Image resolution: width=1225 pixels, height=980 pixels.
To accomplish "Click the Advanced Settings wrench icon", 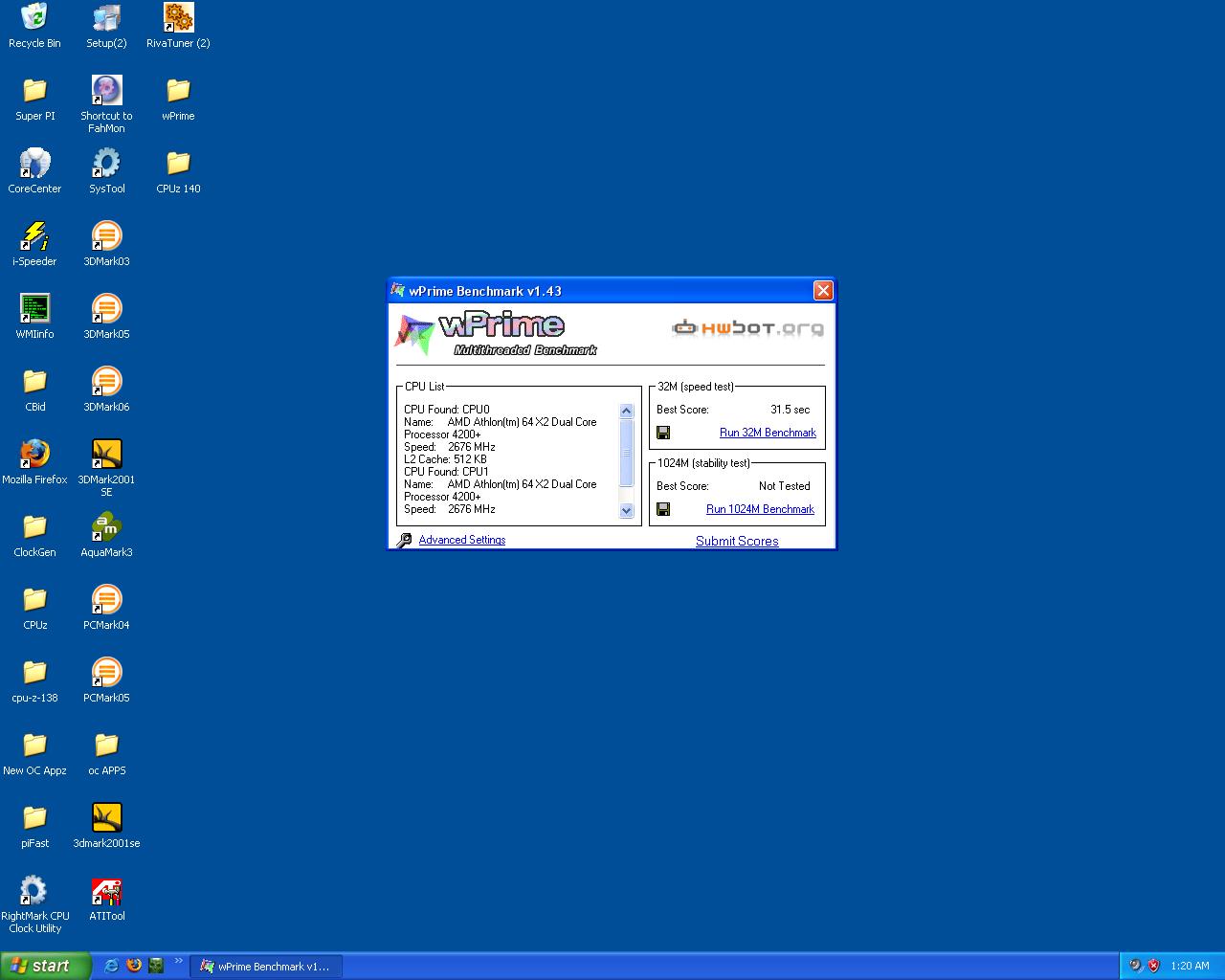I will click(x=405, y=541).
